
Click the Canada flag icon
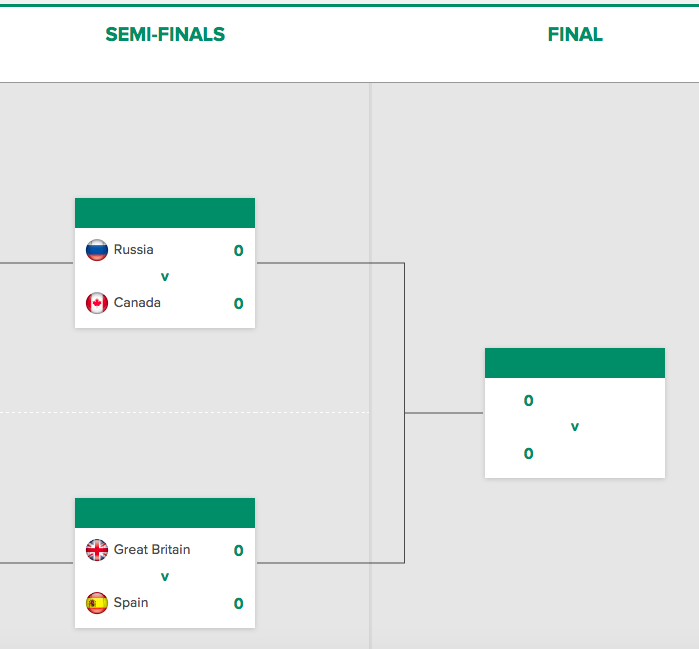97,303
